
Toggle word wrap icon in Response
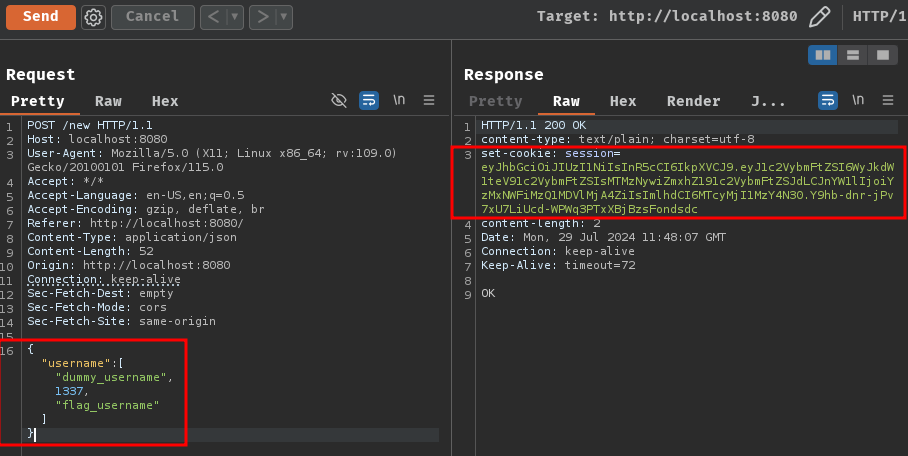click(828, 100)
